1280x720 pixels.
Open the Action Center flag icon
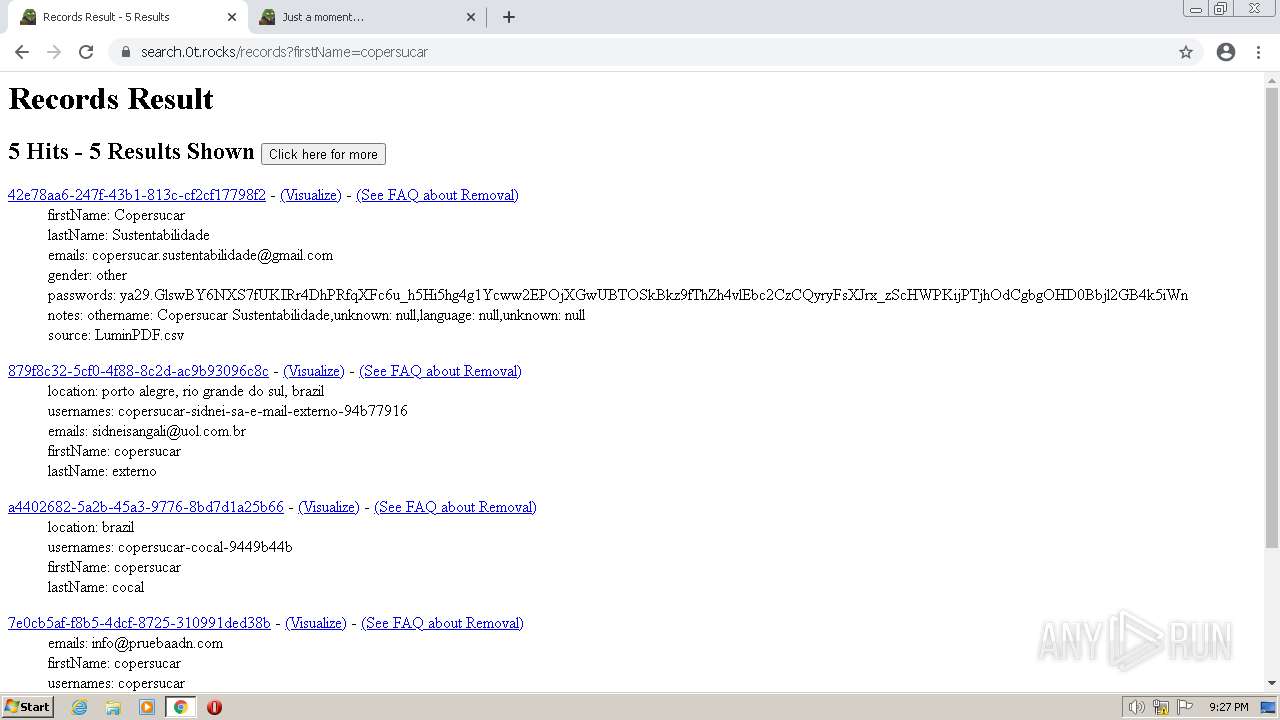[x=1185, y=707]
